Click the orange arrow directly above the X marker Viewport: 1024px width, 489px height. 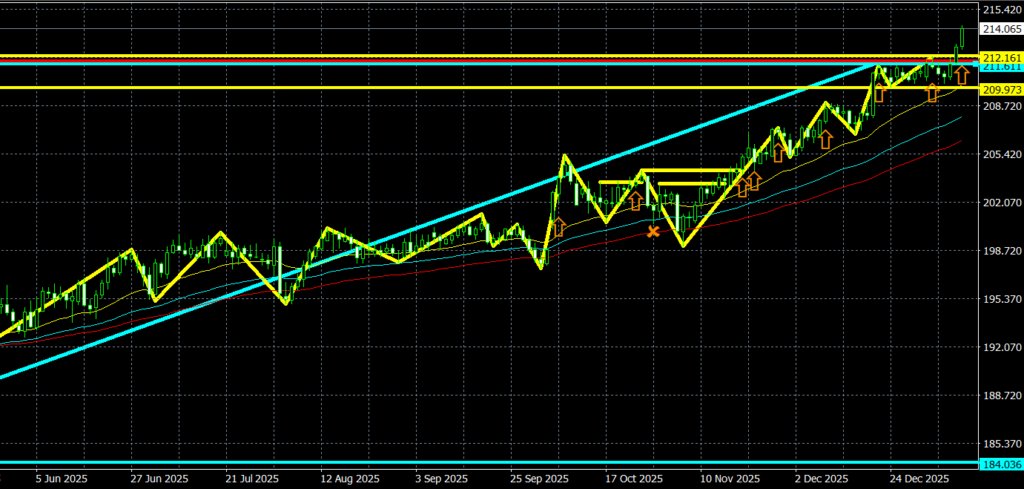pos(635,201)
